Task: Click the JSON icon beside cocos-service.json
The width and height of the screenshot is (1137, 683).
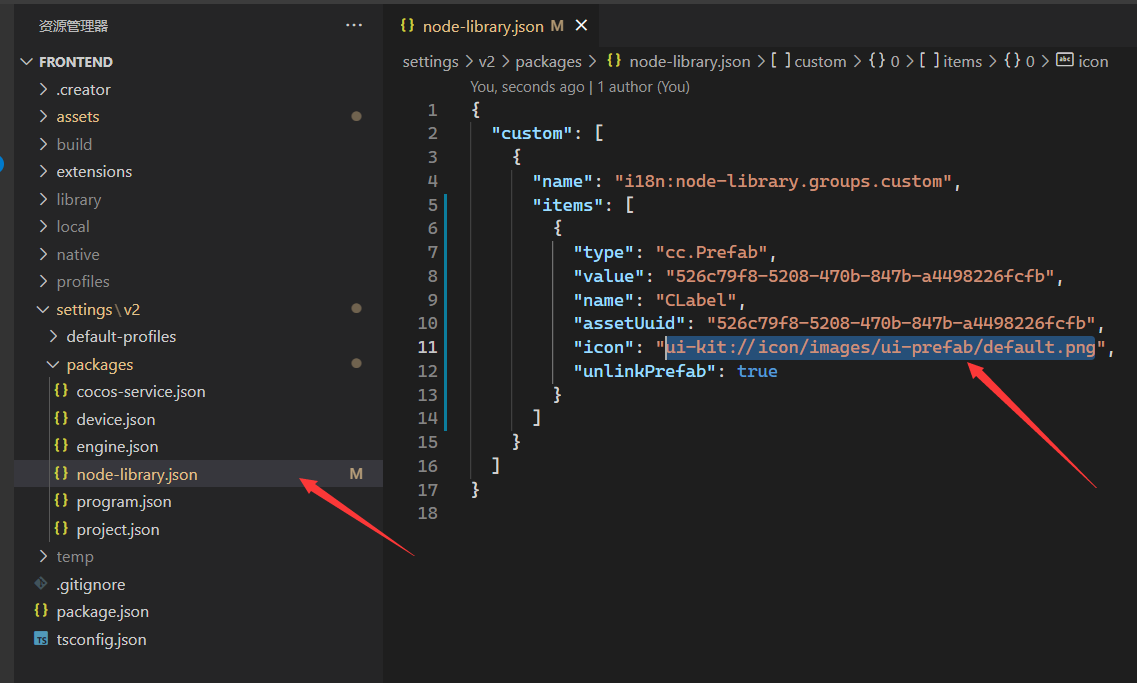Action: pyautogui.click(x=61, y=391)
